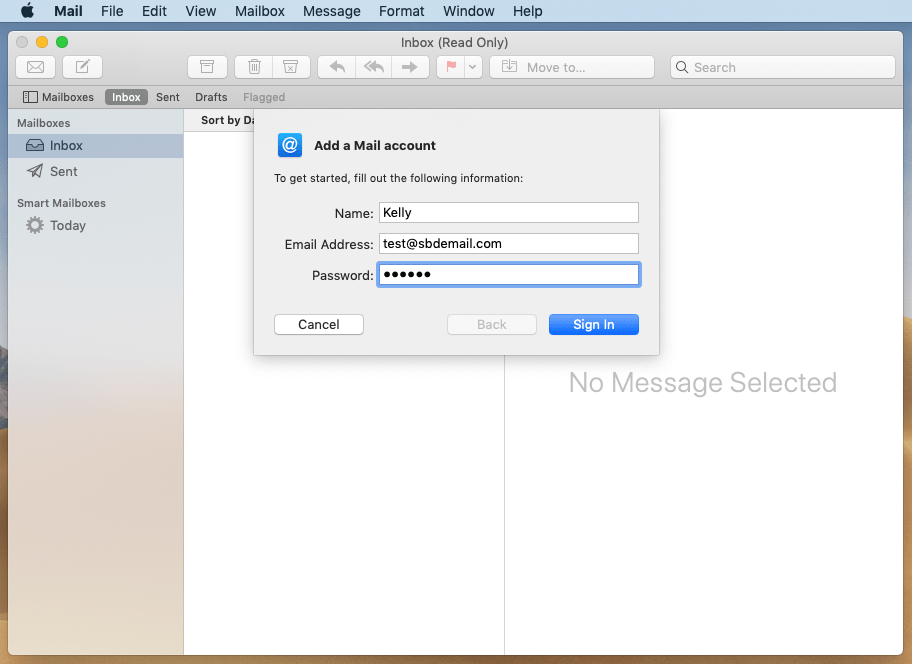Open the Window menu

click(468, 11)
